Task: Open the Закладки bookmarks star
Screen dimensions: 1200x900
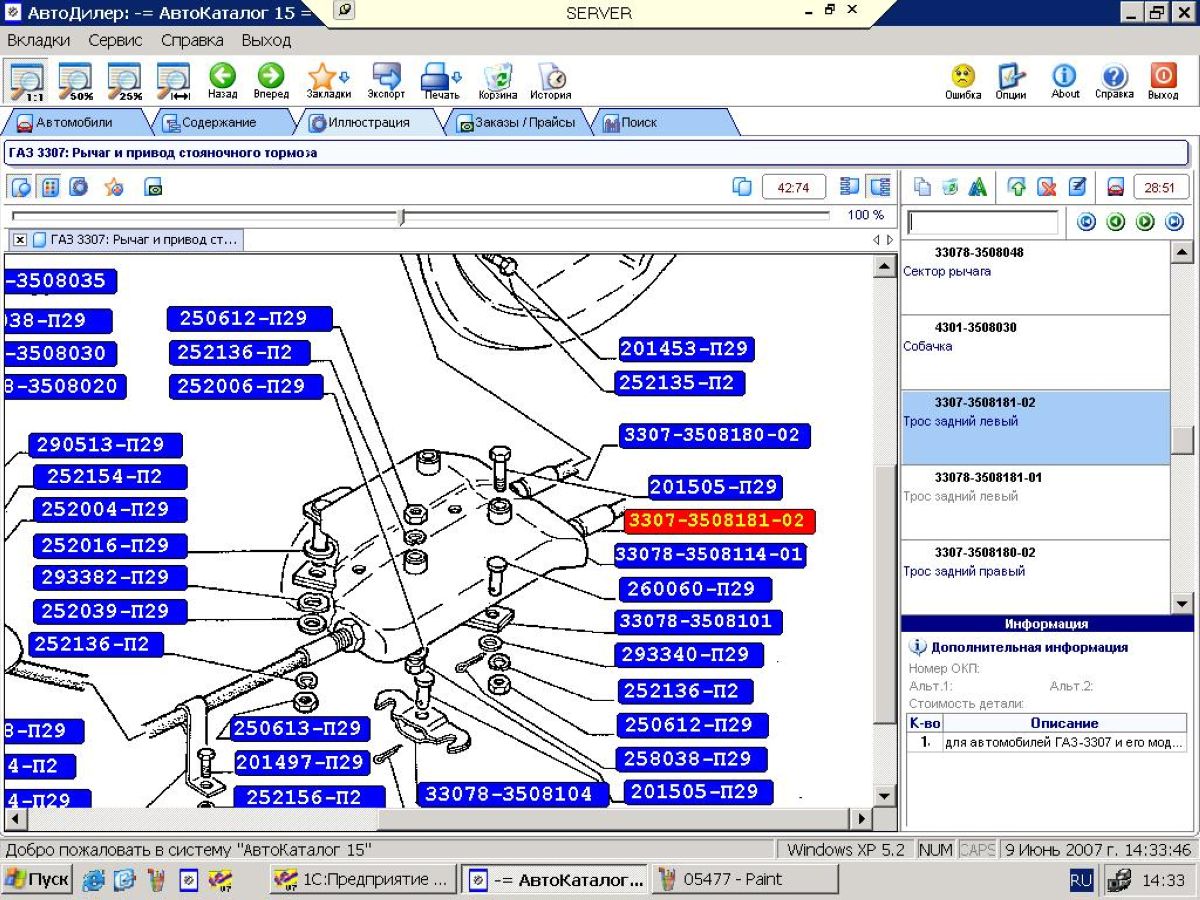Action: pos(328,81)
